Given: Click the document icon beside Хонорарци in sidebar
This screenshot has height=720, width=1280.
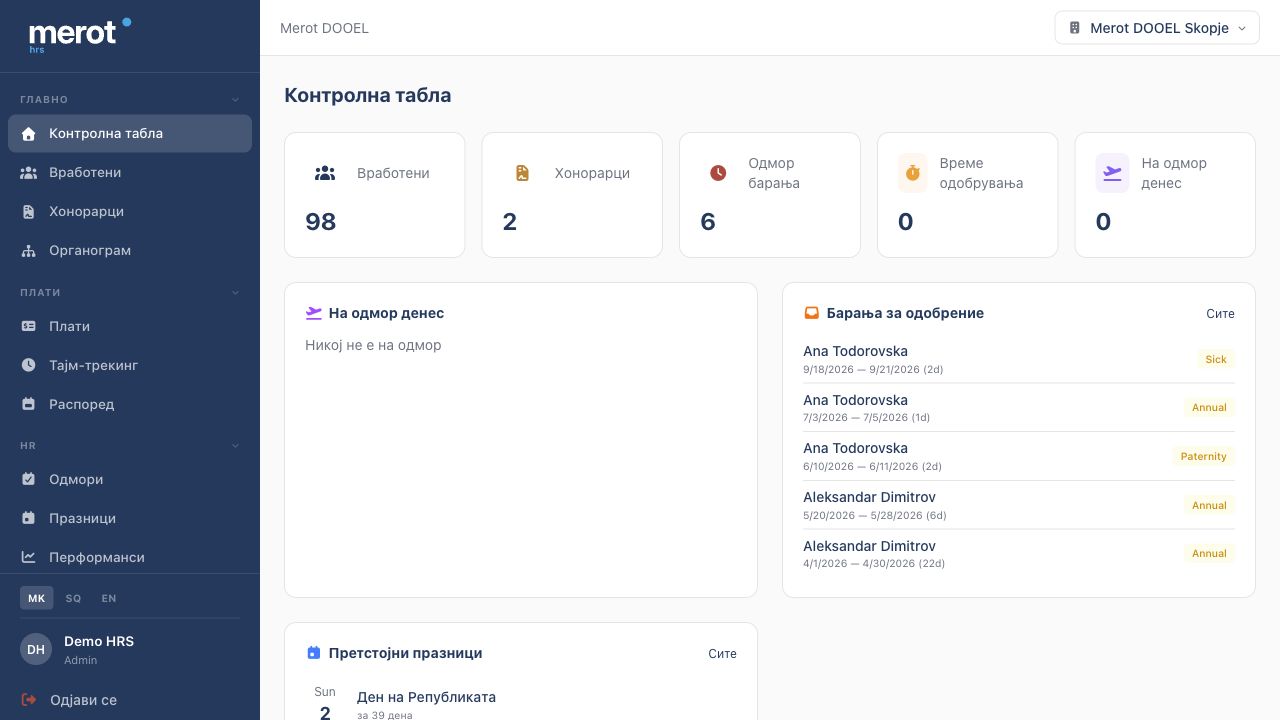Looking at the screenshot, I should click(29, 211).
